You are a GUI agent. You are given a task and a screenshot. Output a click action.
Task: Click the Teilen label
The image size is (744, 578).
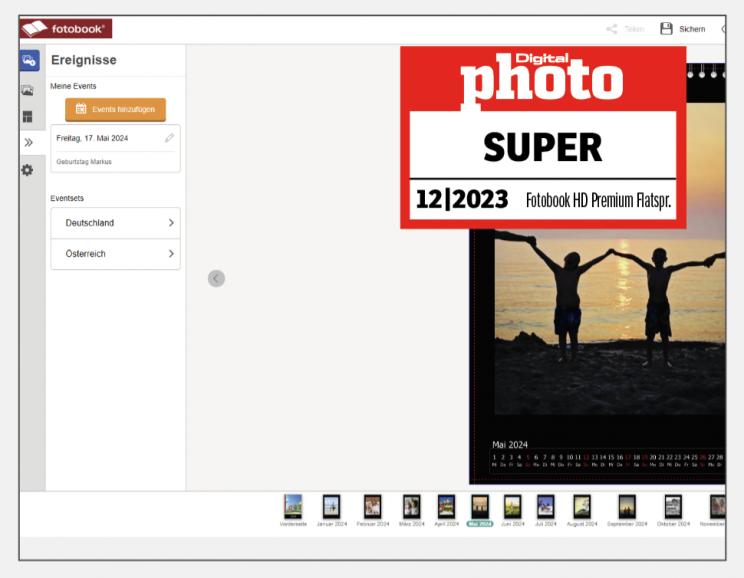point(634,29)
